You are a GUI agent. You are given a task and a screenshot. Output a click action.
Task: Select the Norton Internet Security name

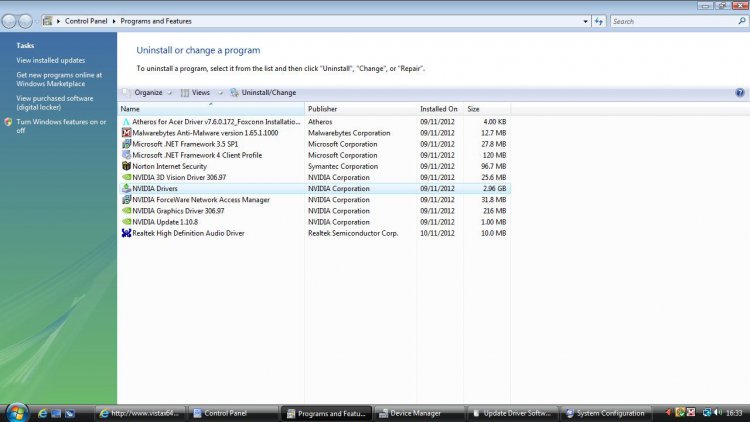click(169, 167)
